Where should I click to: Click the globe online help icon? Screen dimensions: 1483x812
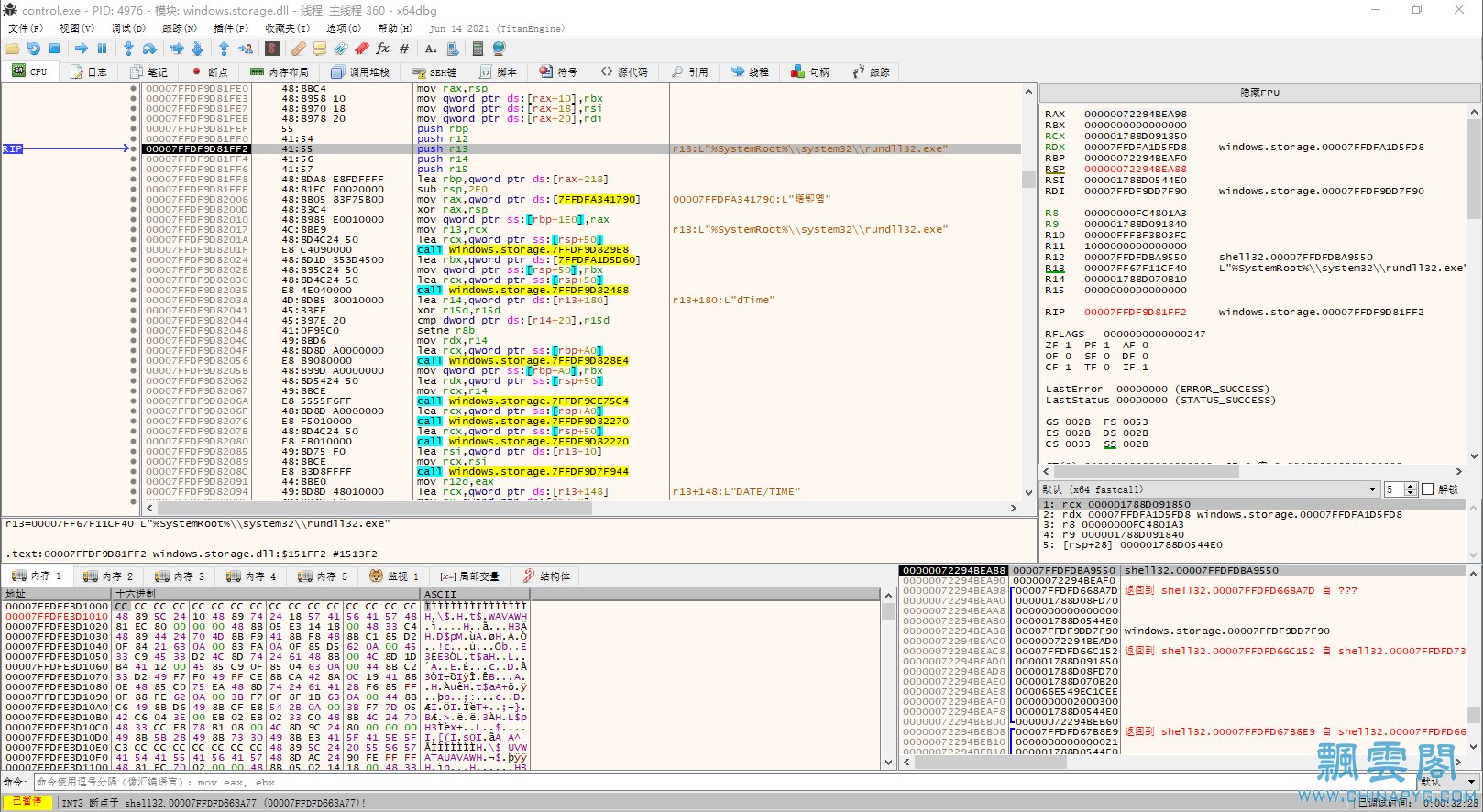click(499, 49)
